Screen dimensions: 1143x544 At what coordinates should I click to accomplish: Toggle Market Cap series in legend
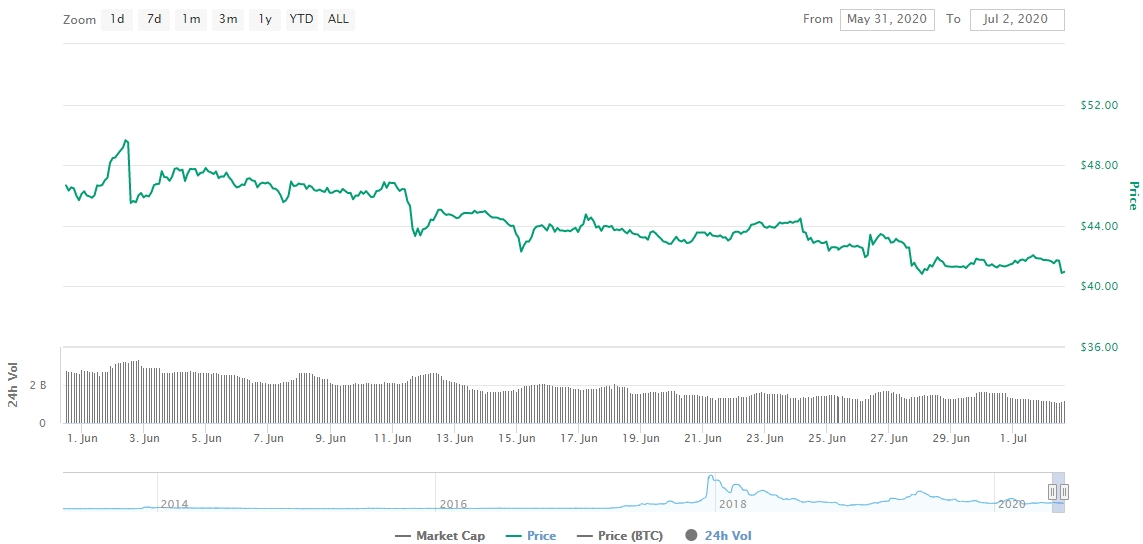440,536
